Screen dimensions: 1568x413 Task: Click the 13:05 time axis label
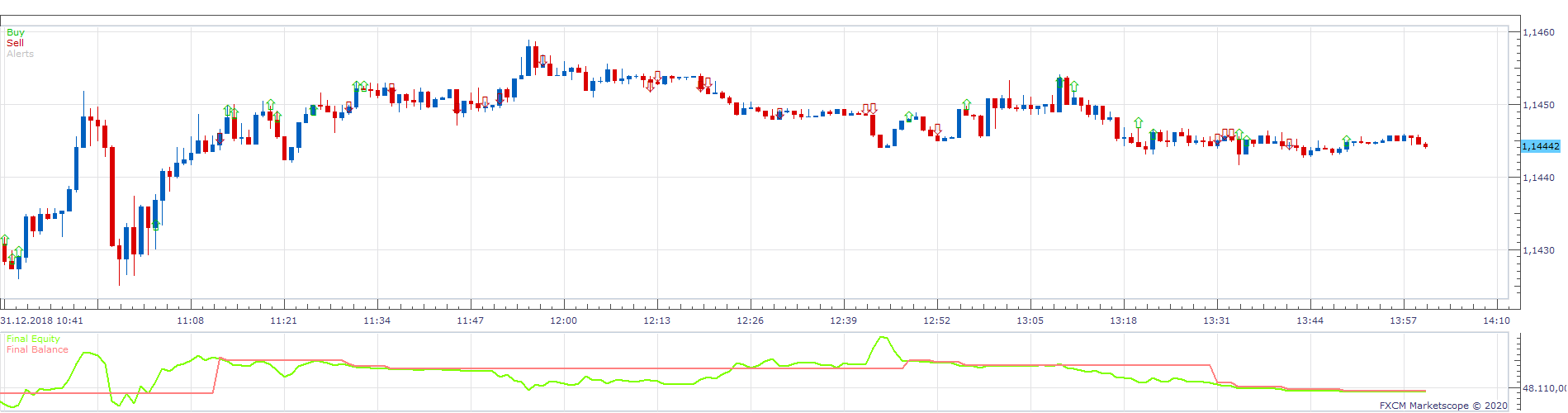point(1030,320)
